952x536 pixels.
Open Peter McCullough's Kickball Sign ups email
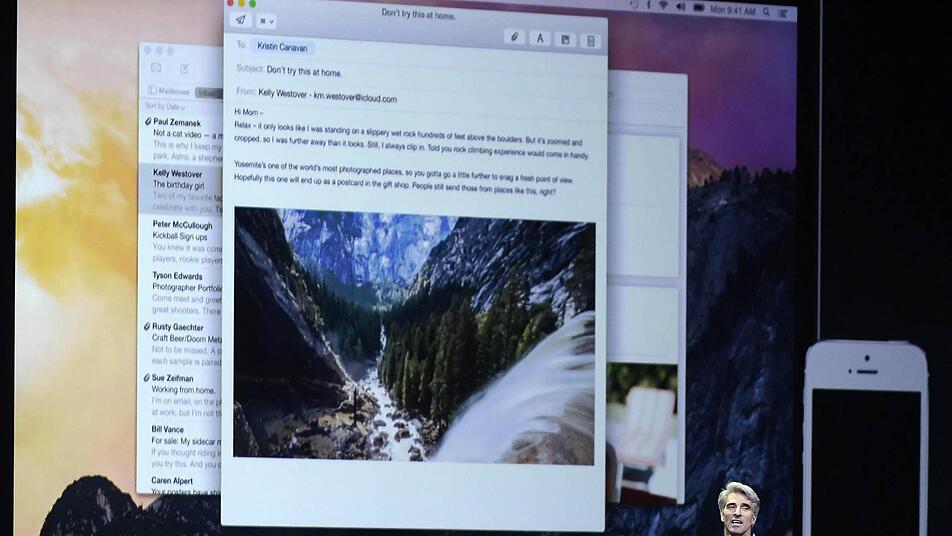181,241
